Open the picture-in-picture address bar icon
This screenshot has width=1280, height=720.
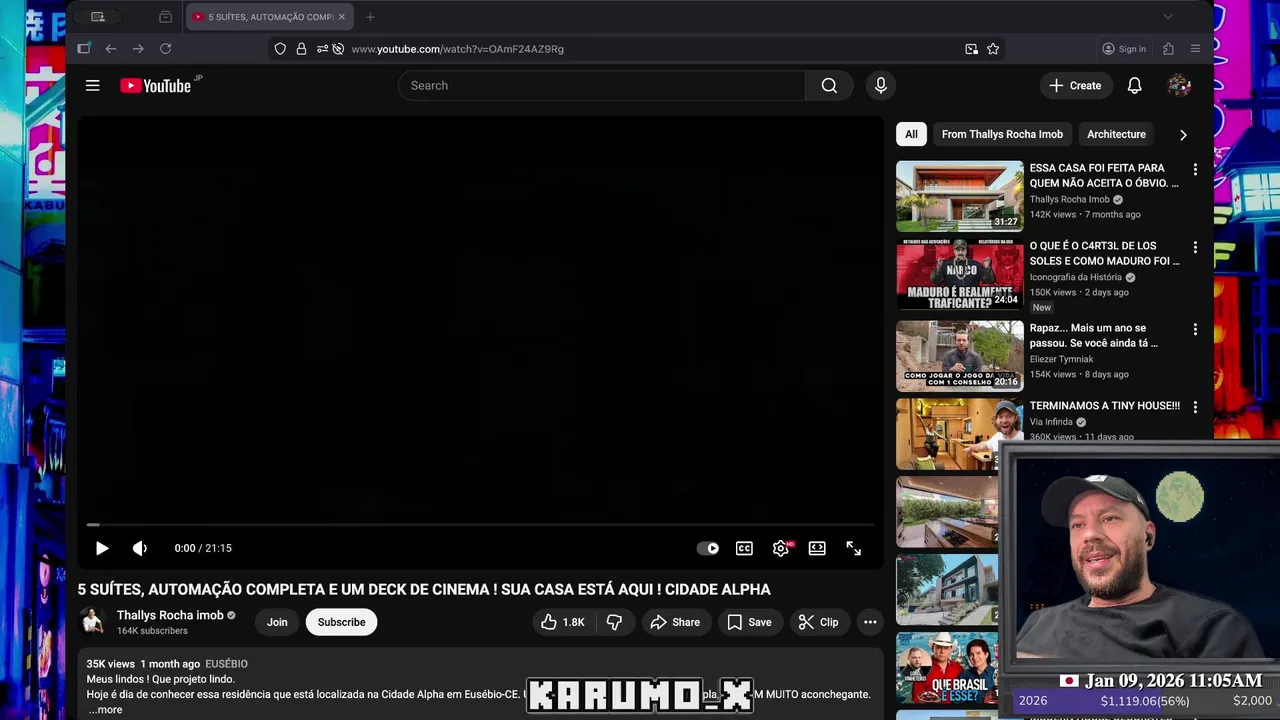(x=971, y=49)
